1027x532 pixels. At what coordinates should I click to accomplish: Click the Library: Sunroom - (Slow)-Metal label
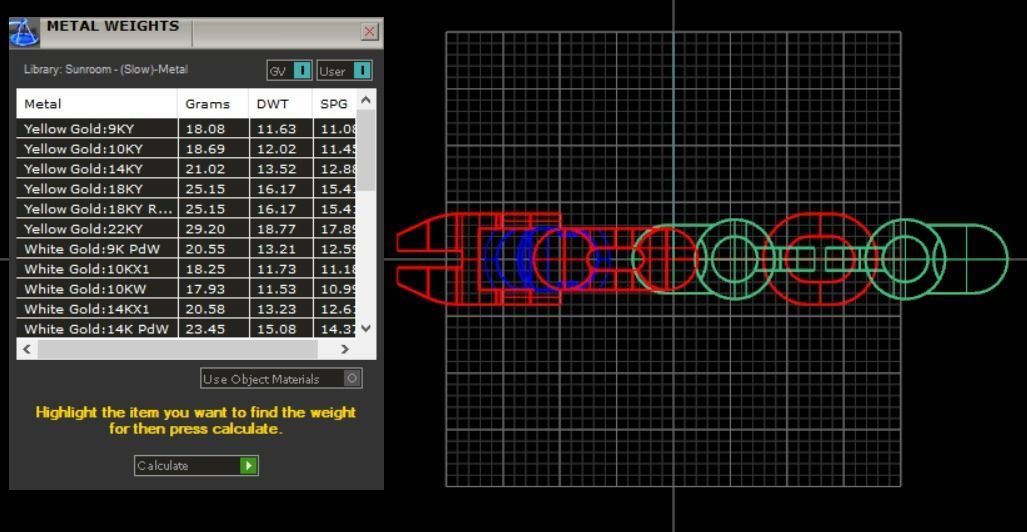click(105, 69)
